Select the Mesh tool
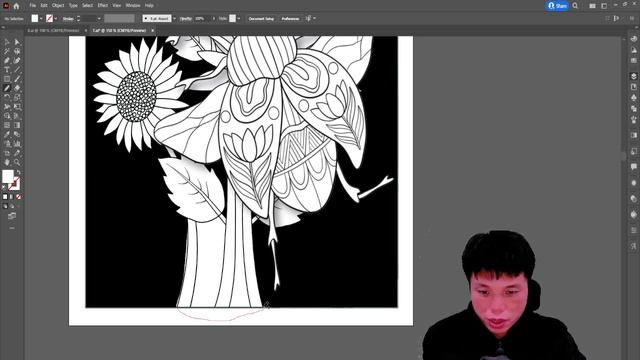640x360 pixels. tap(7, 125)
